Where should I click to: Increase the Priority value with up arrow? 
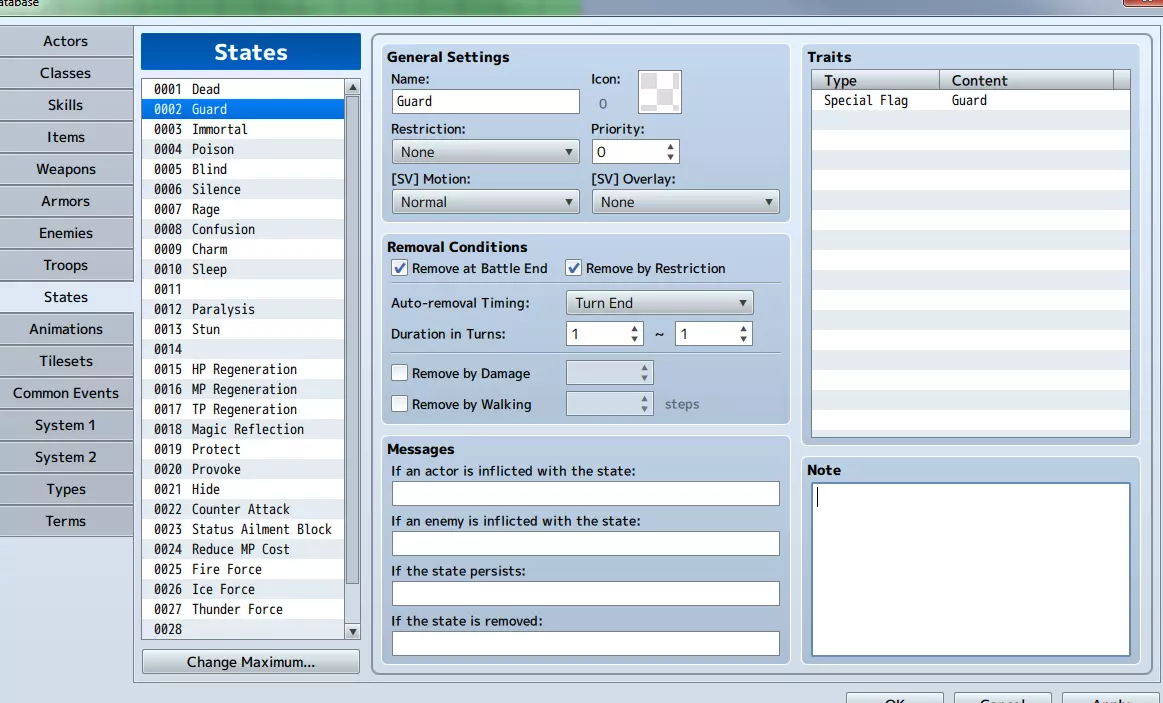pos(671,147)
